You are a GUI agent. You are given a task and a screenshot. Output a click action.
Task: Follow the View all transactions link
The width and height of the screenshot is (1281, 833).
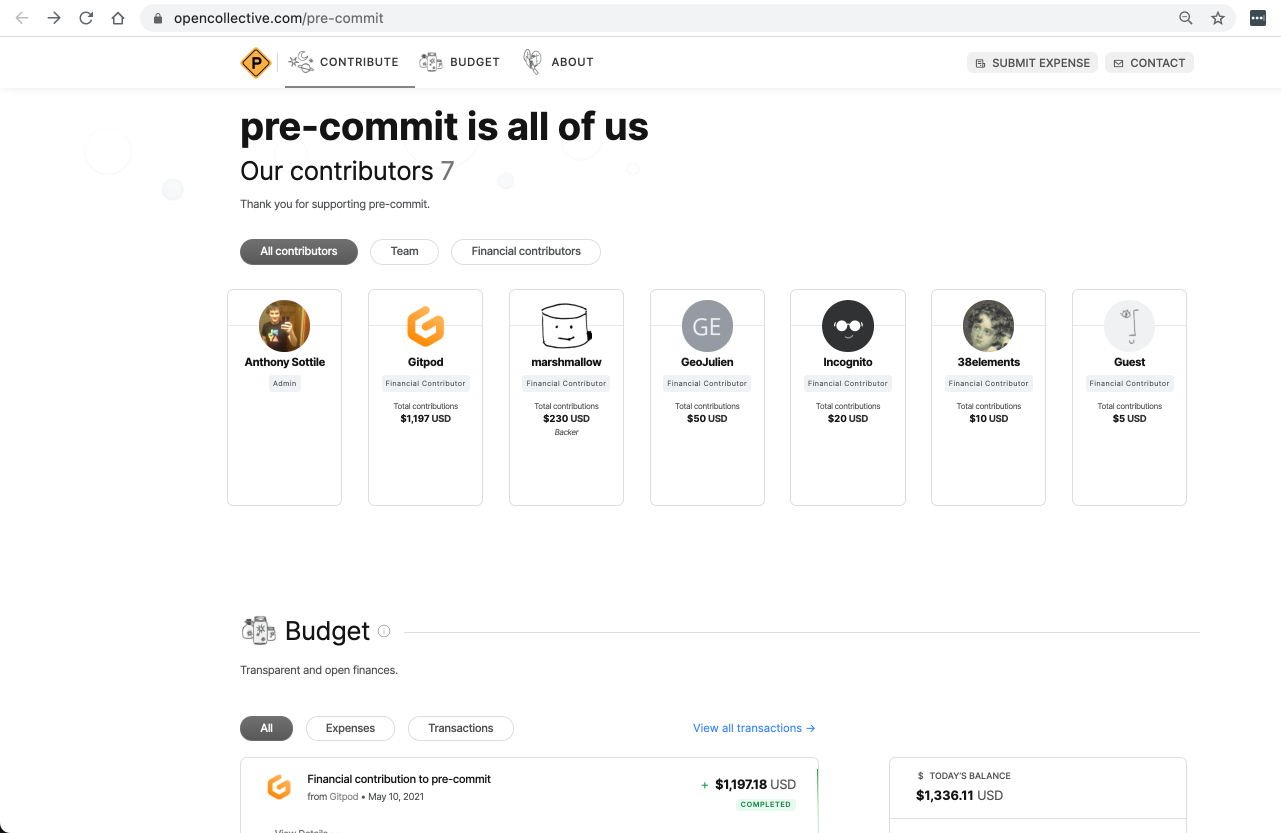coord(754,728)
